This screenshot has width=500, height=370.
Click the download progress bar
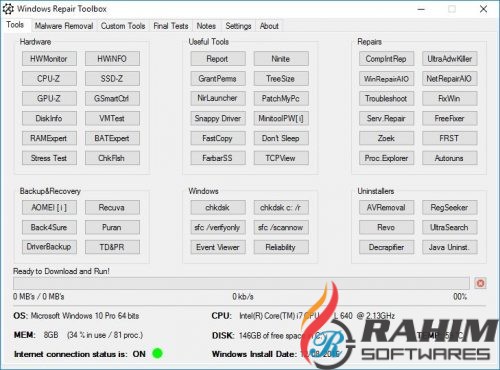tap(241, 283)
